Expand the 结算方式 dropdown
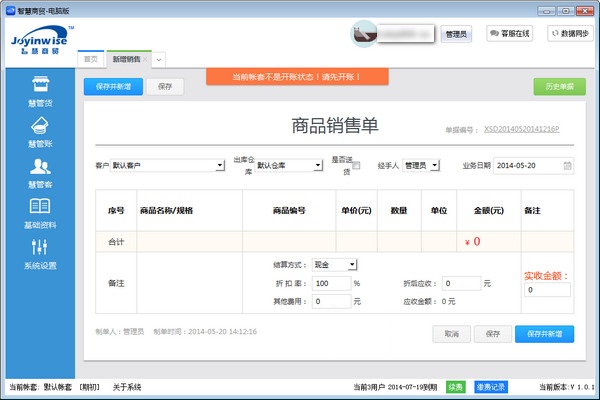Screen dimensions: 600x400 point(352,264)
